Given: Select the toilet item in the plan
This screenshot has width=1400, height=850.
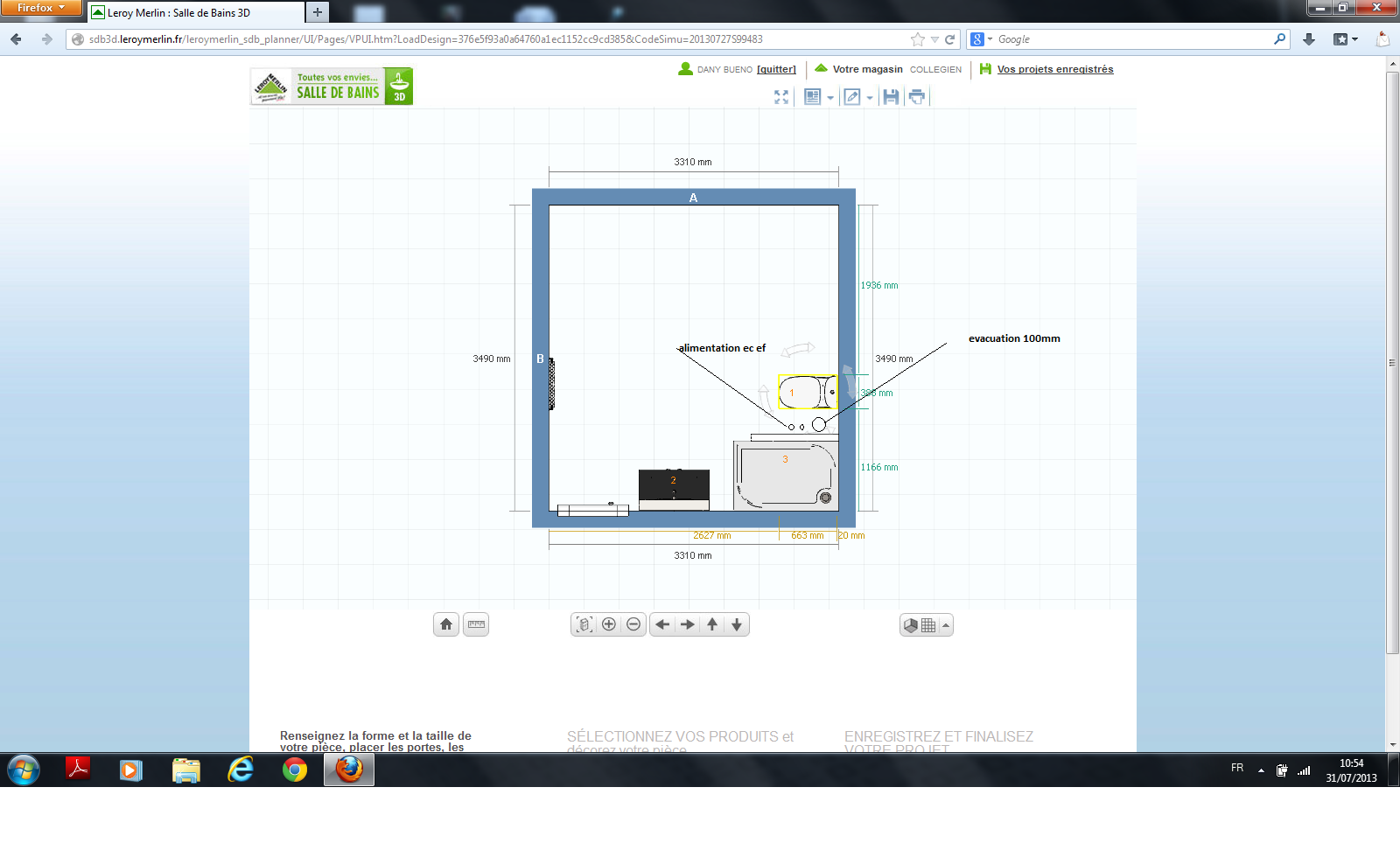Looking at the screenshot, I should [807, 392].
